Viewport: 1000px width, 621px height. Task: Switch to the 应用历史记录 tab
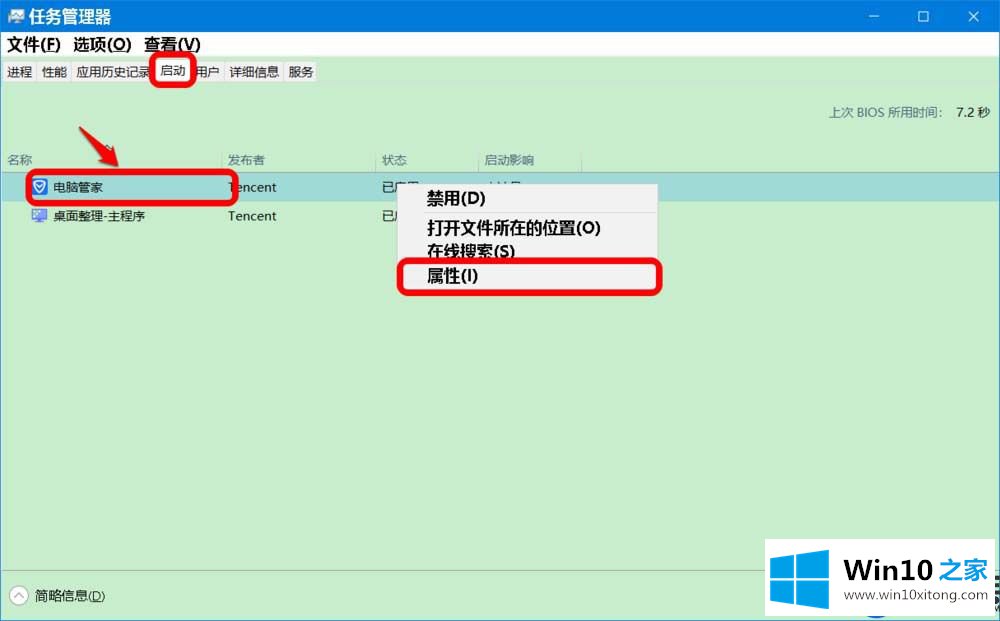pos(112,72)
